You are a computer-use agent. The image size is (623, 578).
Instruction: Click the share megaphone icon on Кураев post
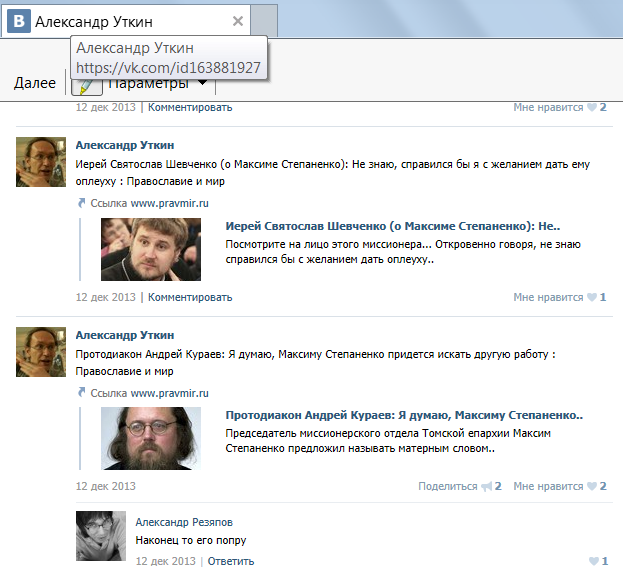click(486, 486)
